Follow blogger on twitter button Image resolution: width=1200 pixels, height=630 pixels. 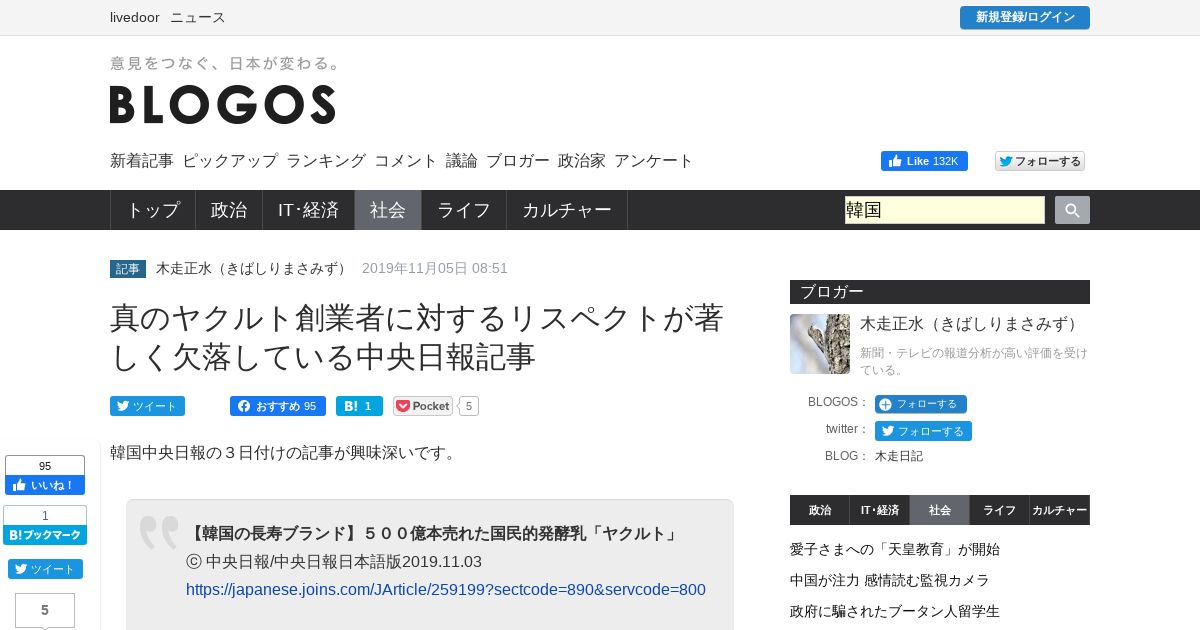[x=923, y=431]
